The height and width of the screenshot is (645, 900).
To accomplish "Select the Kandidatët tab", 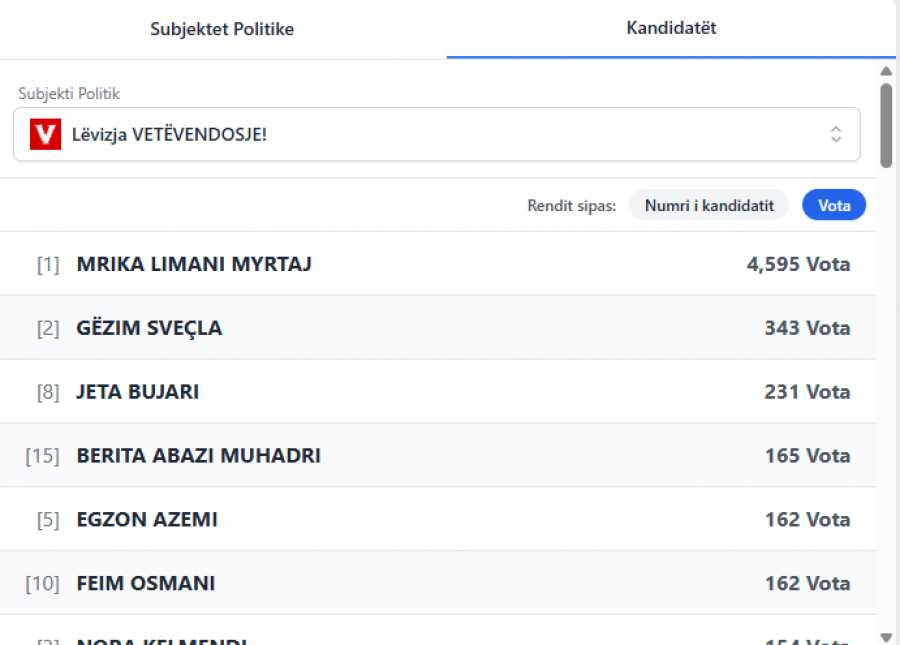I will coord(671,28).
